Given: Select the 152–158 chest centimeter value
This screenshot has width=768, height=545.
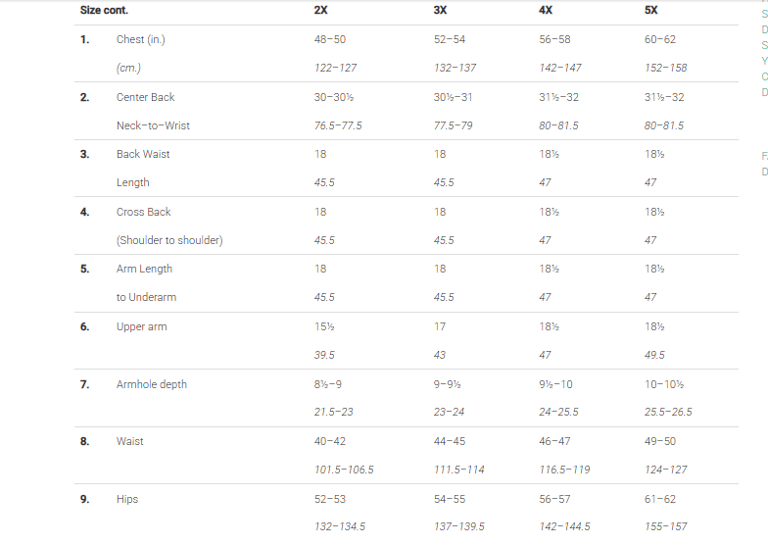Looking at the screenshot, I should [x=666, y=68].
